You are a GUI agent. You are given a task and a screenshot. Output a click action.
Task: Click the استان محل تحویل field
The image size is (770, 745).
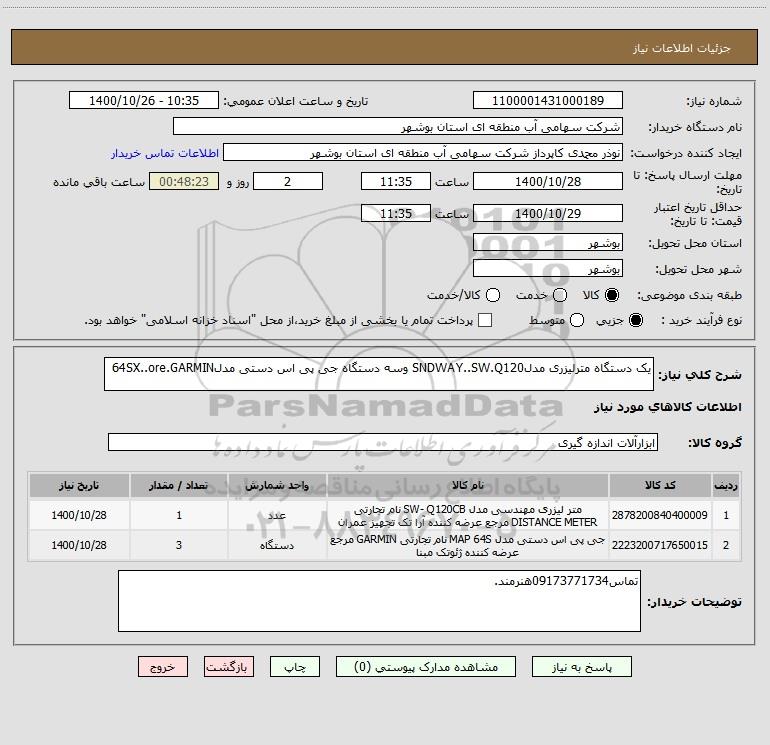click(x=548, y=243)
